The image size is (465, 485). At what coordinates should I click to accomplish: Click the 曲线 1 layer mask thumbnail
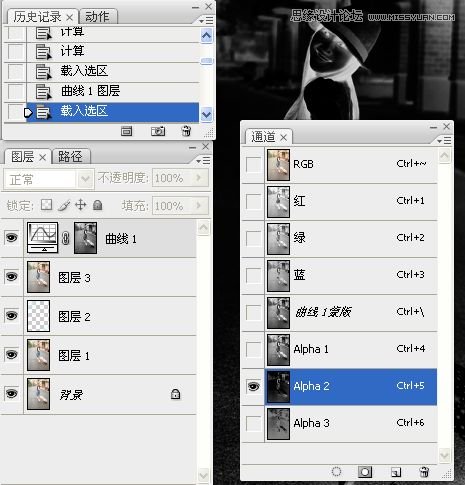point(86,238)
